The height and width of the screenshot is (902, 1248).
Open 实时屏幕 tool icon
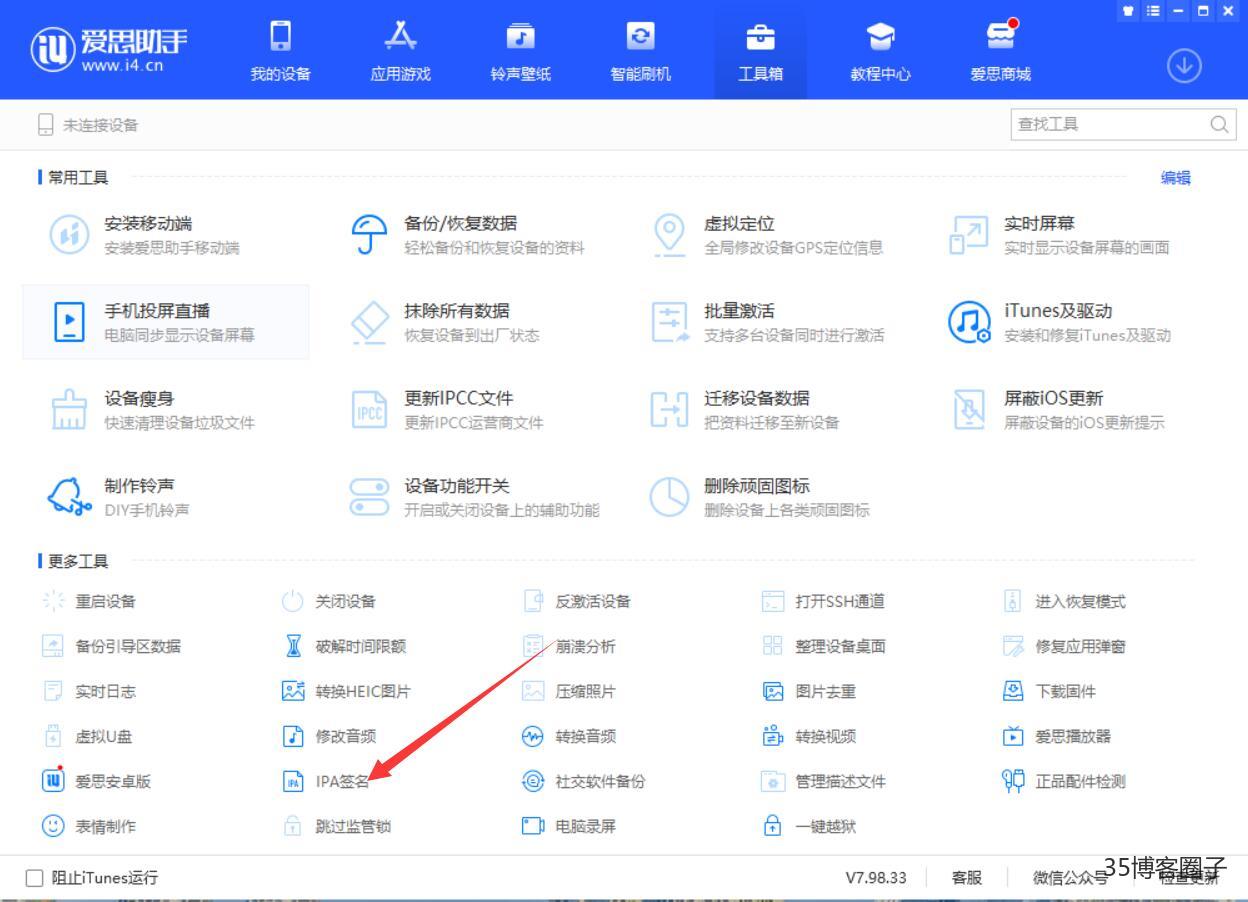tap(968, 235)
